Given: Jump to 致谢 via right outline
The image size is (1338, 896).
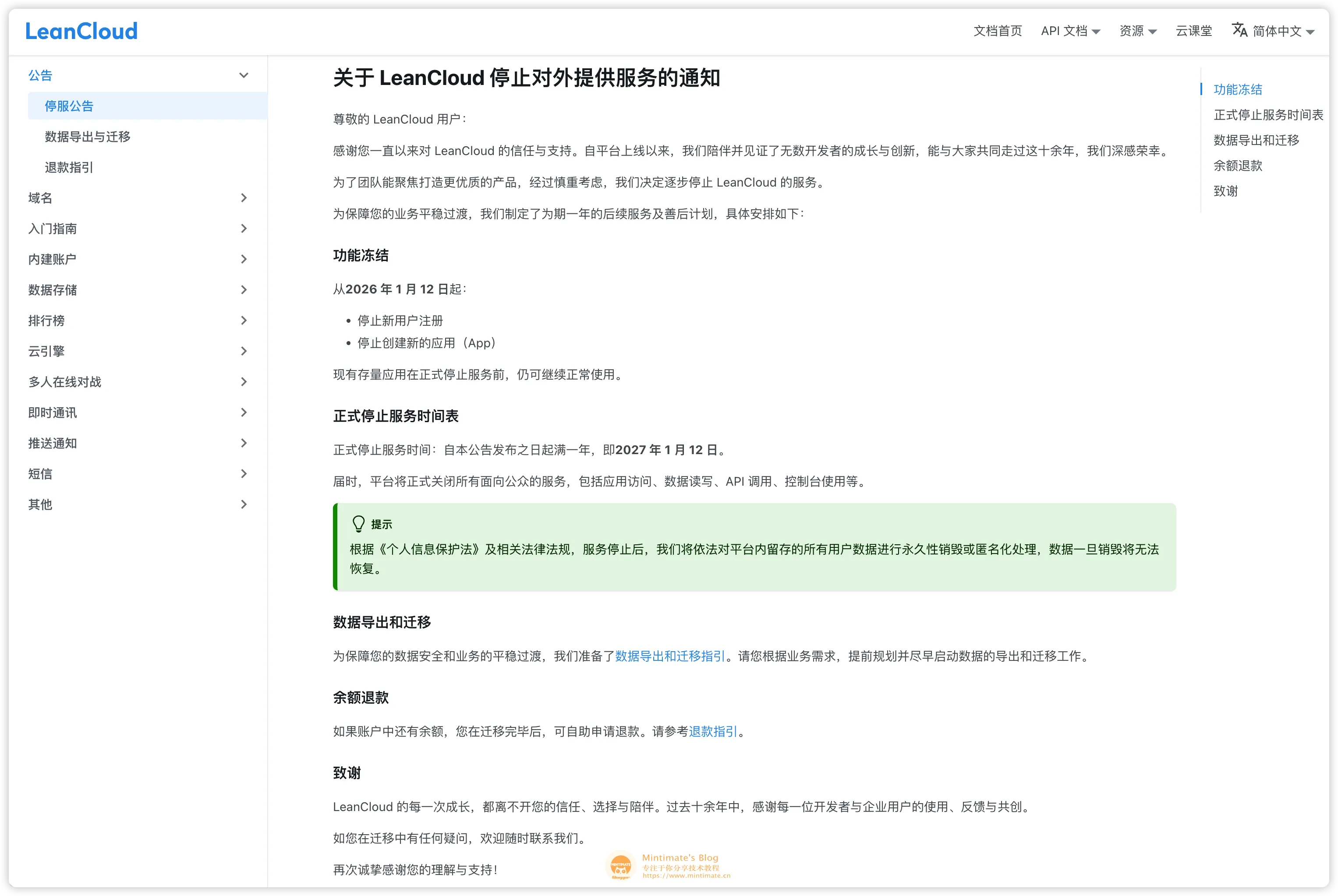Looking at the screenshot, I should (1226, 191).
